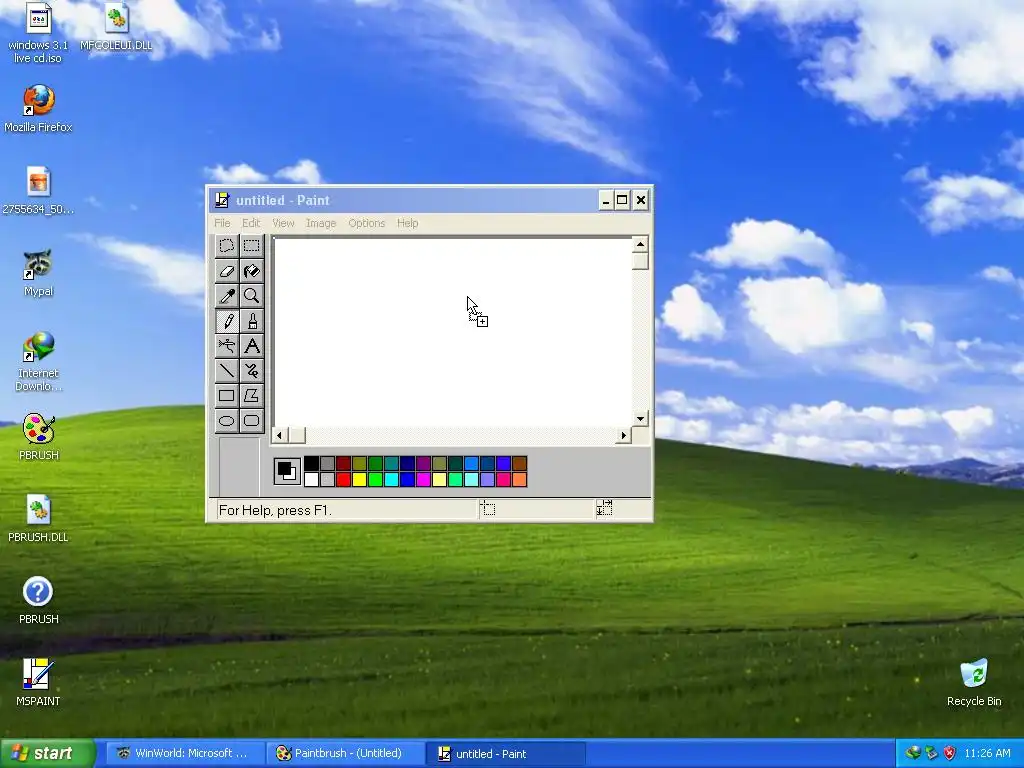The width and height of the screenshot is (1024, 768).
Task: Pick the bright cyan palette color
Action: pyautogui.click(x=391, y=479)
